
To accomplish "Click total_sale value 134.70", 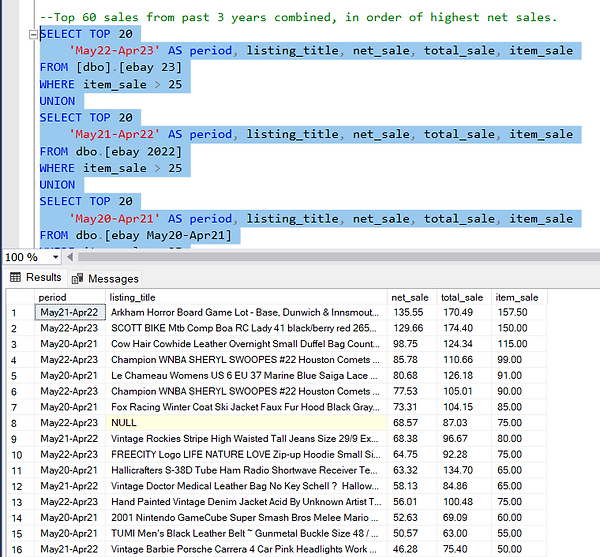I will click(458, 470).
